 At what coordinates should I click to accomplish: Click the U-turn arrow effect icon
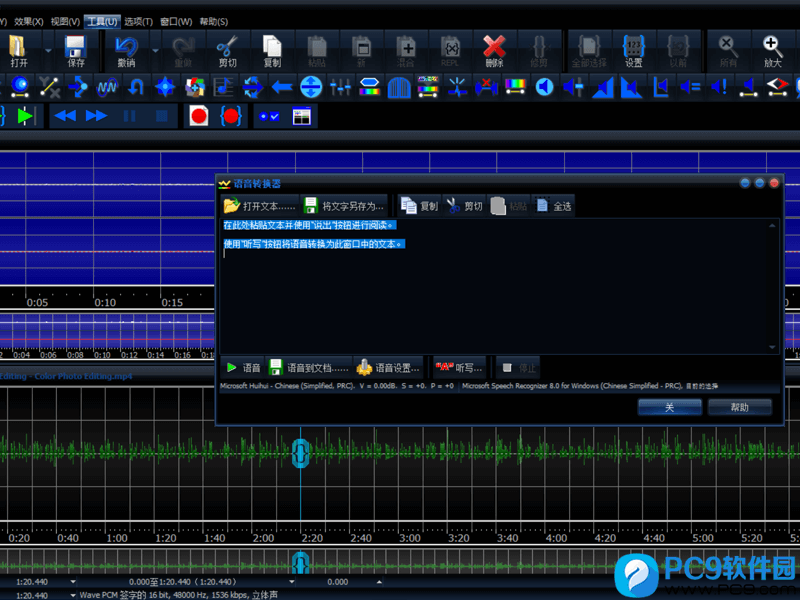pos(136,87)
